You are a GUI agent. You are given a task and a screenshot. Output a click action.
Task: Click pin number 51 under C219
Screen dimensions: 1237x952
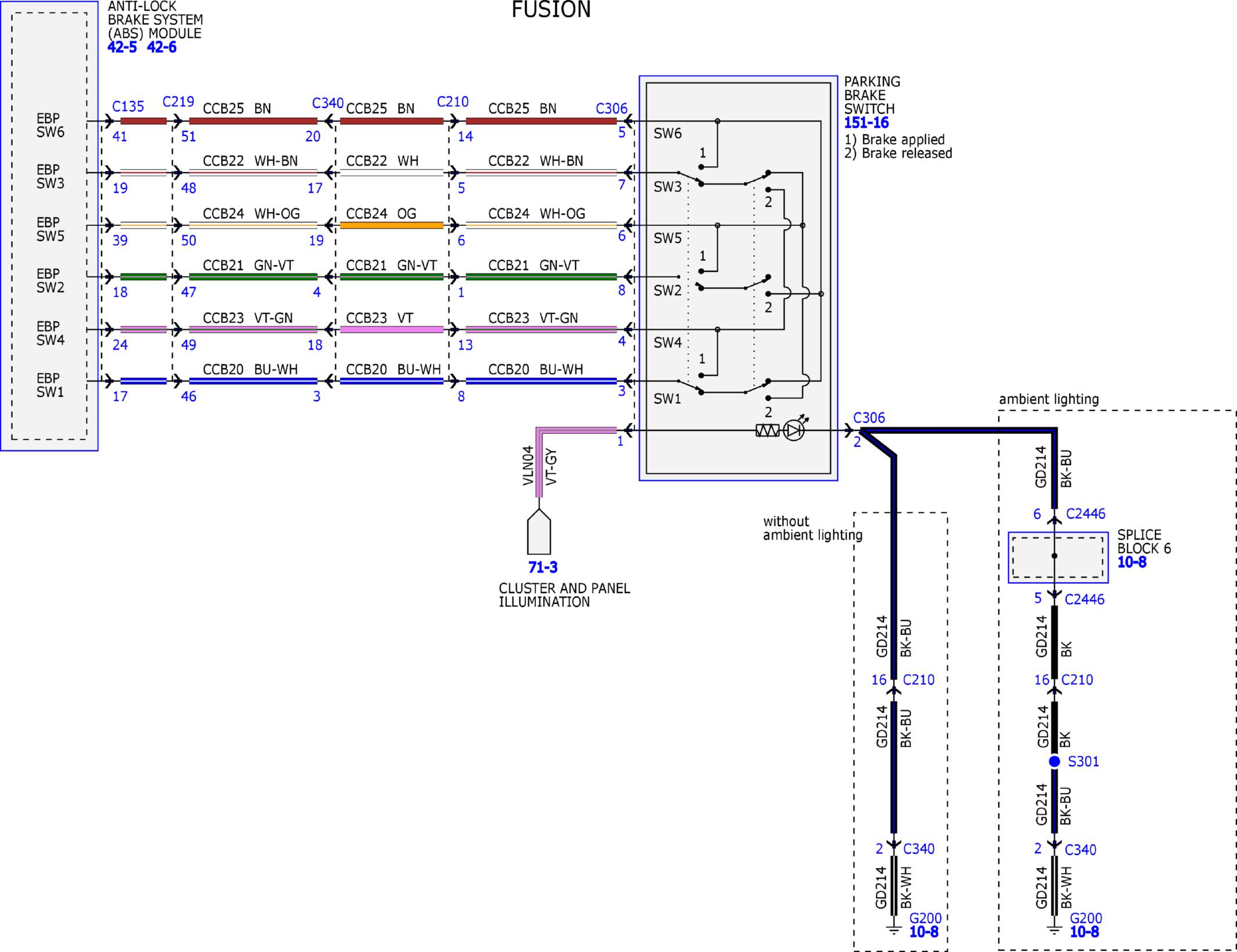click(x=189, y=136)
